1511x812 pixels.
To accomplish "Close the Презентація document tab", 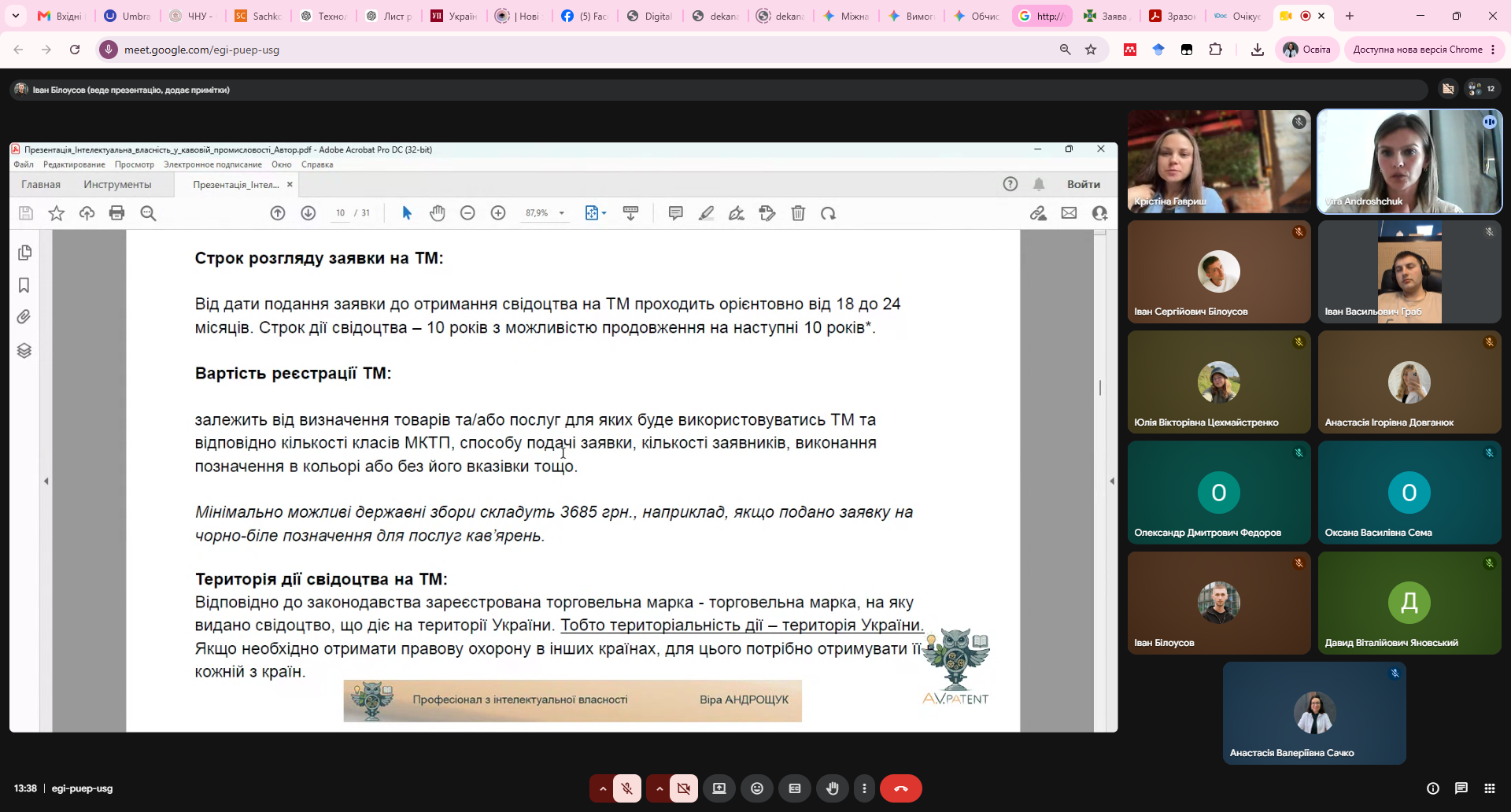I will tap(290, 184).
